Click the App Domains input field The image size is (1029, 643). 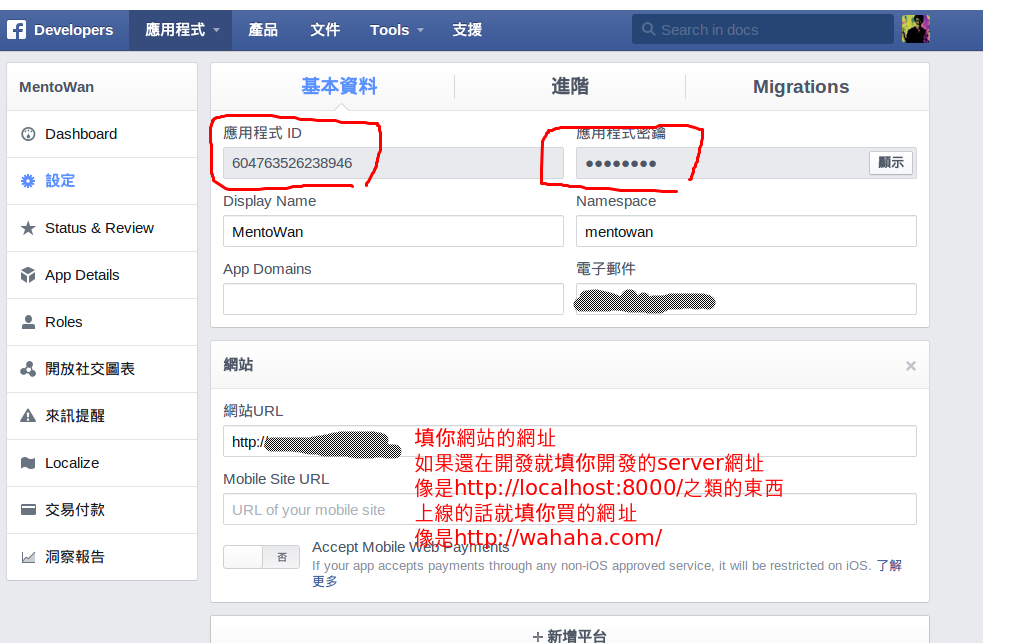click(x=393, y=299)
